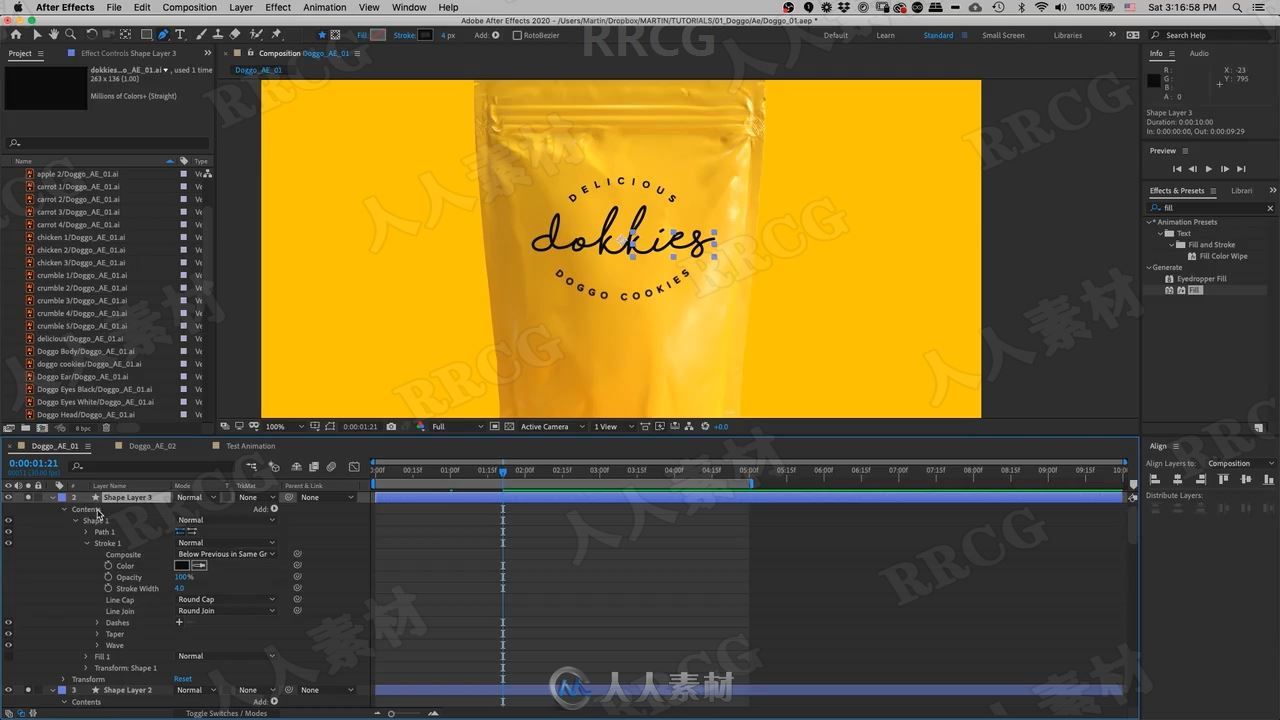The image size is (1280, 720).
Task: Click Stroke 1 Color black swatch
Action: pyautogui.click(x=183, y=566)
